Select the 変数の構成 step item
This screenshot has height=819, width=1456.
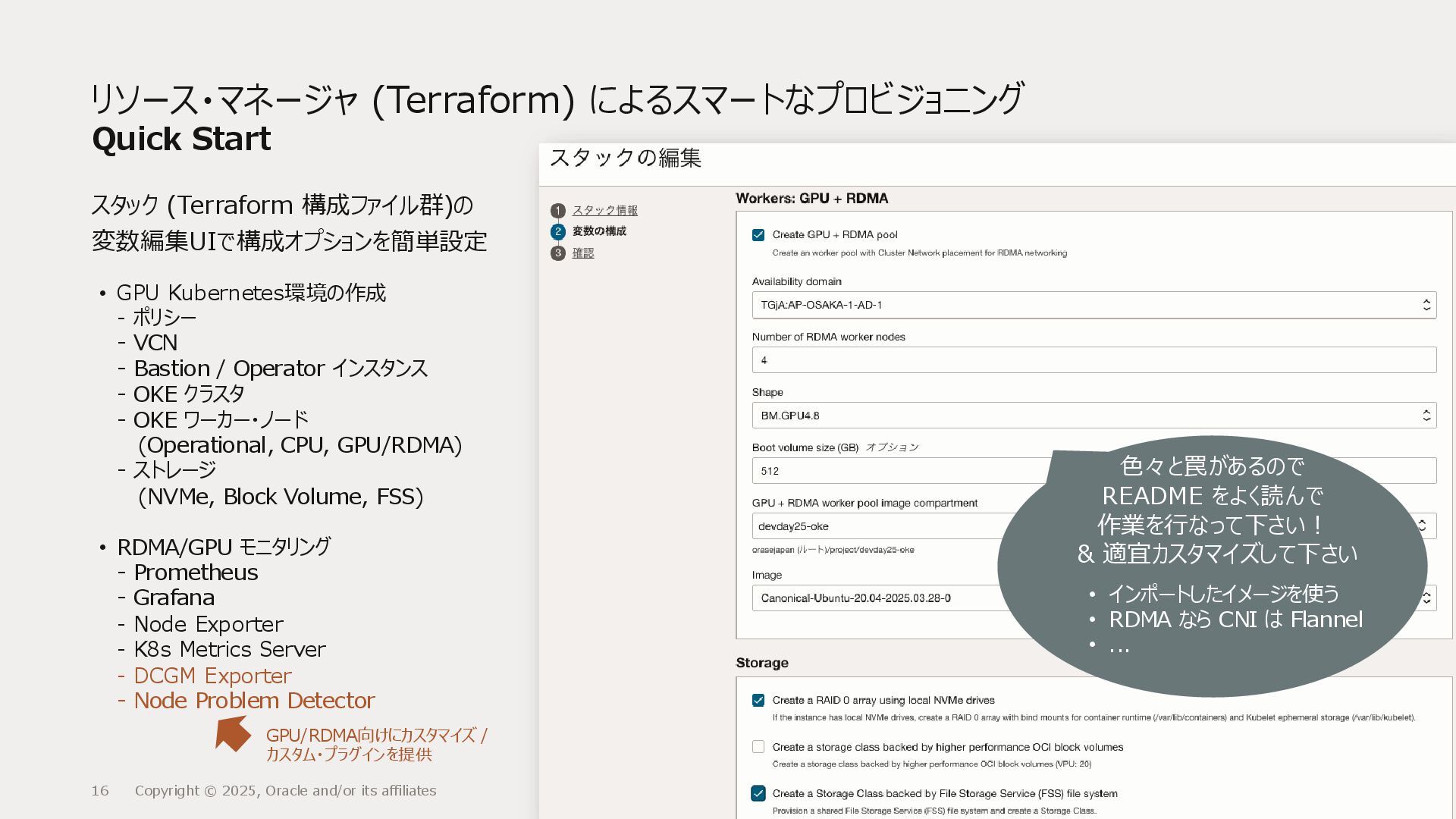click(x=599, y=232)
